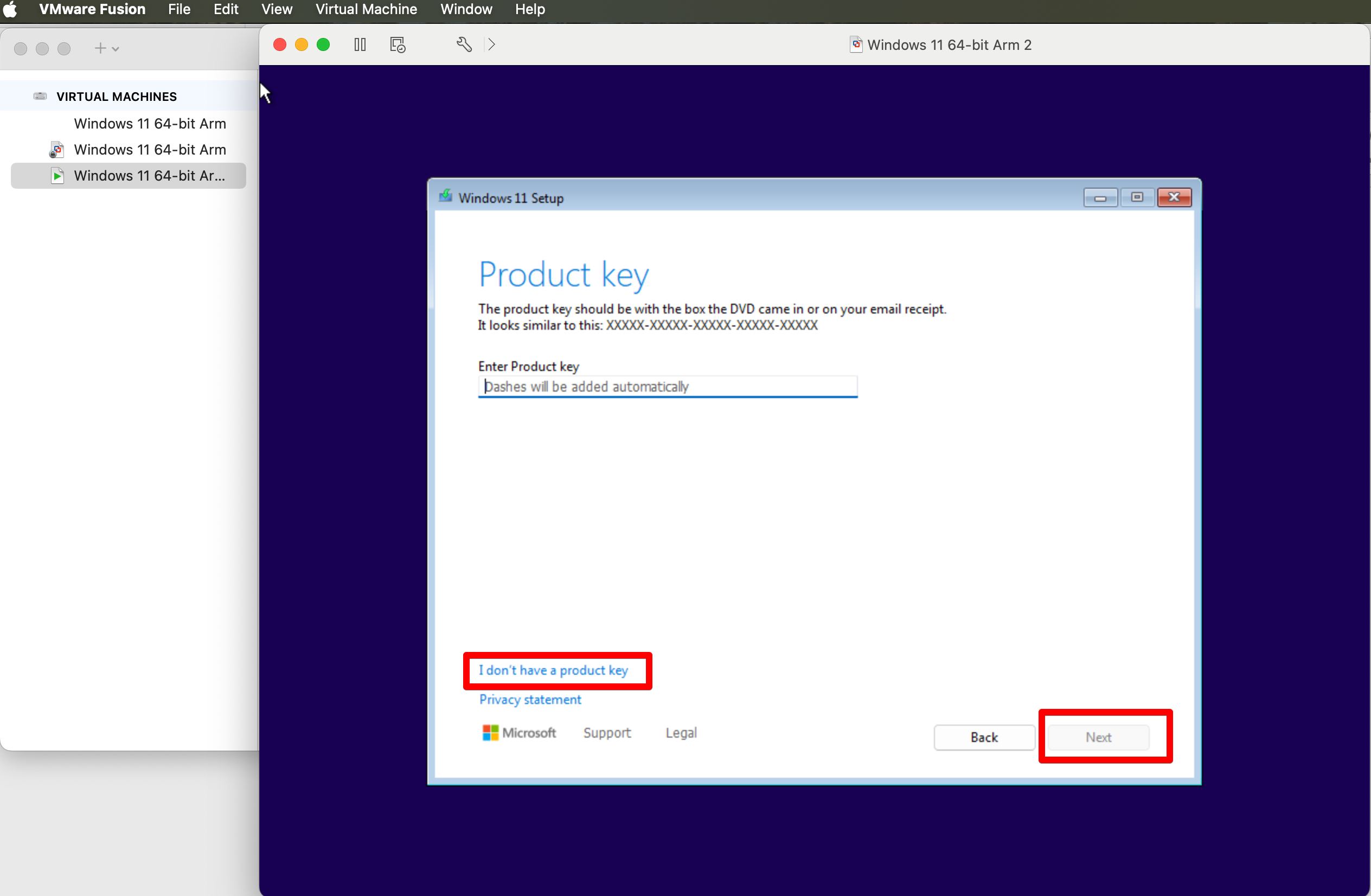Open the Virtual Machine menu
Screen dimensions: 1371x896
(x=366, y=9)
